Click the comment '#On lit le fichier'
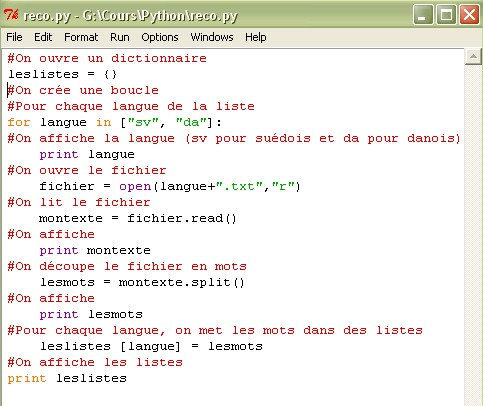 click(79, 202)
